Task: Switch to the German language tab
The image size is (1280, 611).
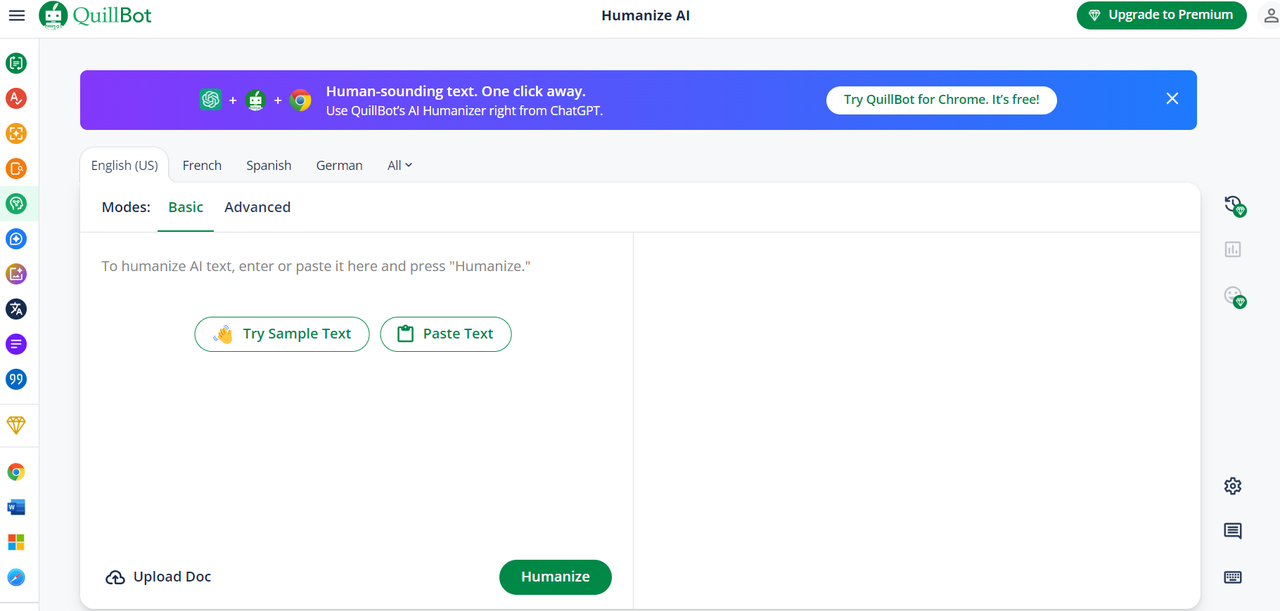Action: point(339,165)
